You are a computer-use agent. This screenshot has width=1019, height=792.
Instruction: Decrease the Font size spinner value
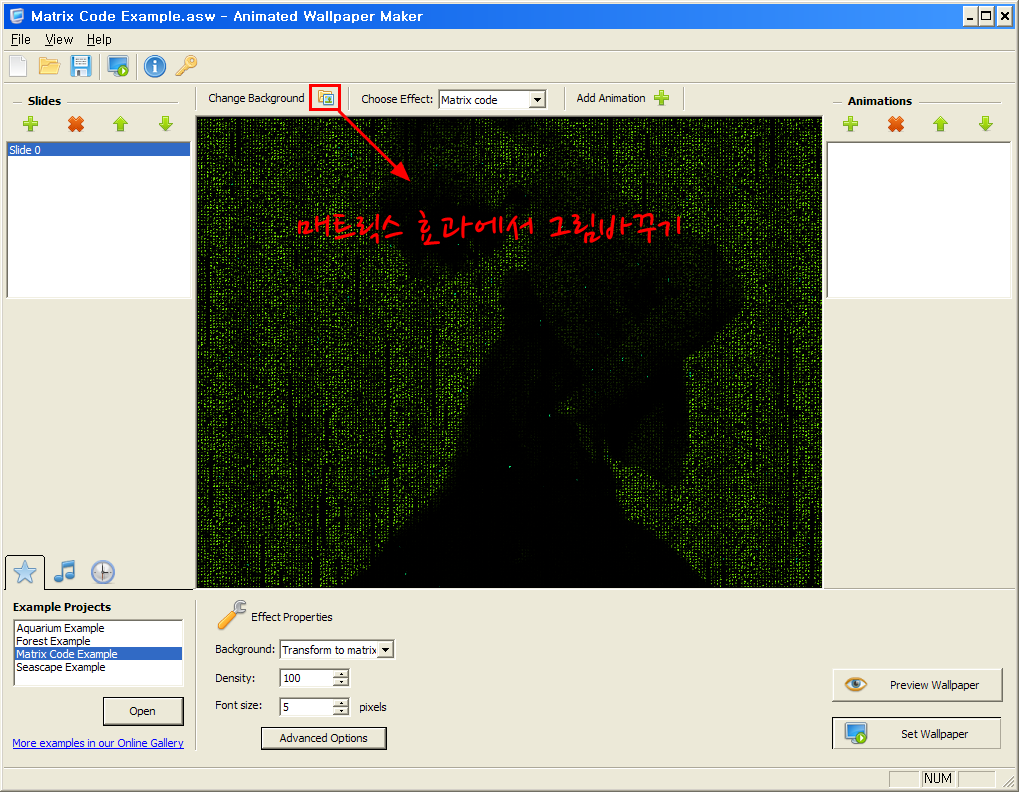(x=341, y=711)
